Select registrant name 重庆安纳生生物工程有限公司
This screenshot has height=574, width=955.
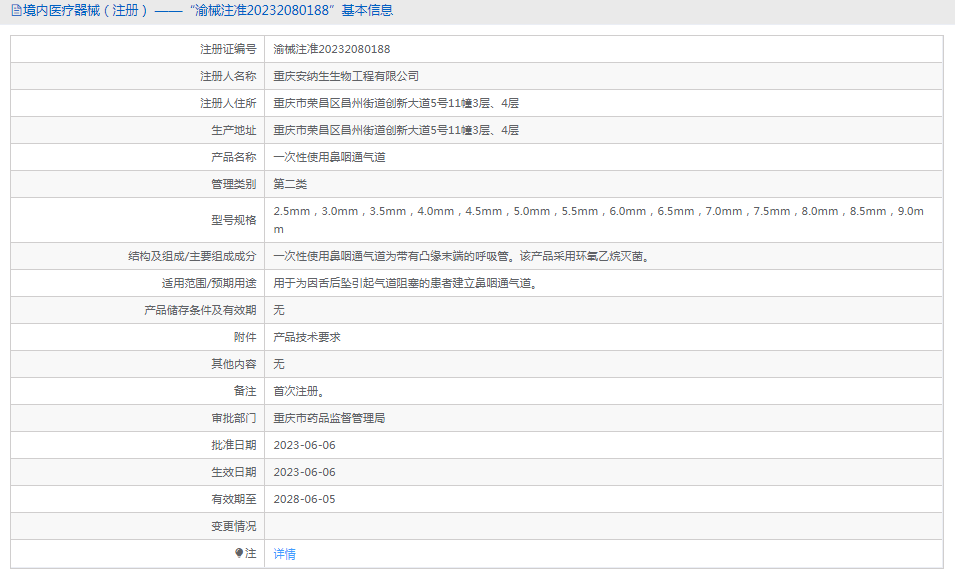tap(346, 76)
